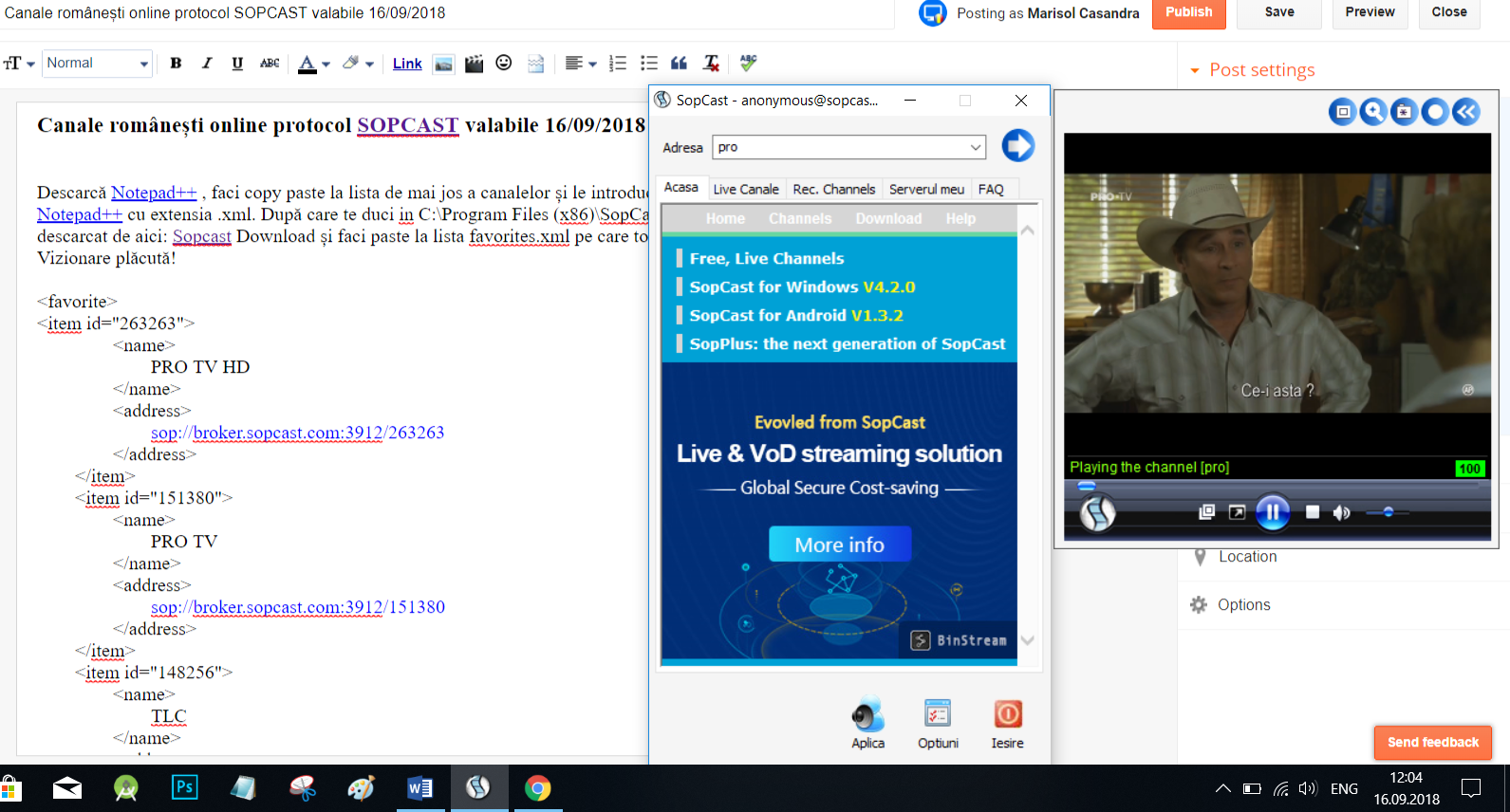Click the More info button

point(840,544)
